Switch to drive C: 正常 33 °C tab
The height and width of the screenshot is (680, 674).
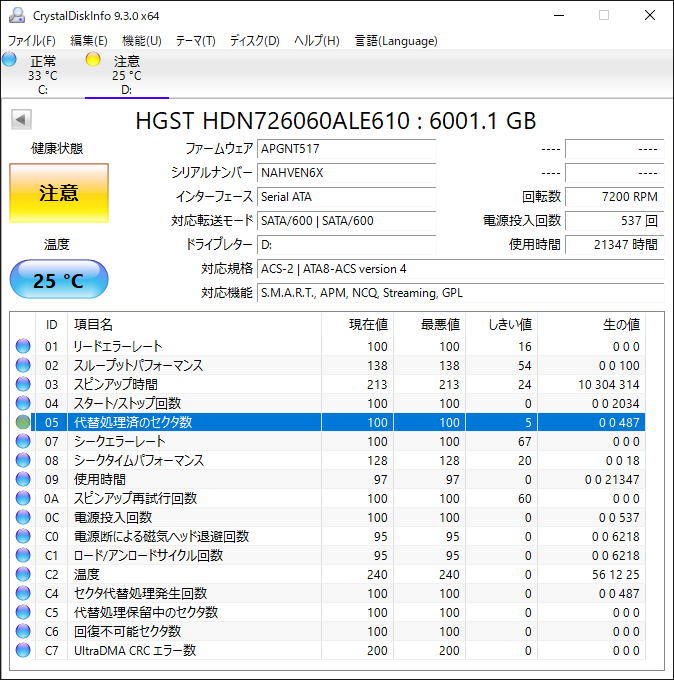coord(43,75)
